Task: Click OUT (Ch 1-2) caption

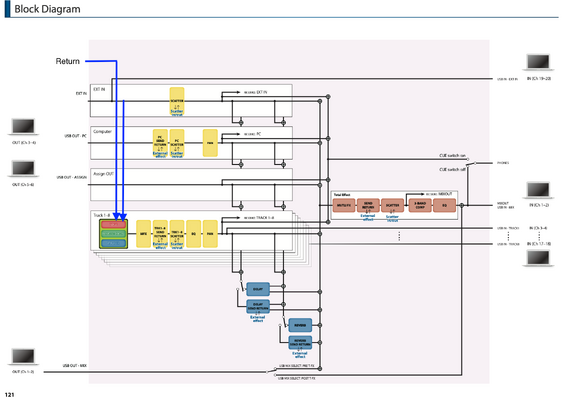Action: coord(23,372)
